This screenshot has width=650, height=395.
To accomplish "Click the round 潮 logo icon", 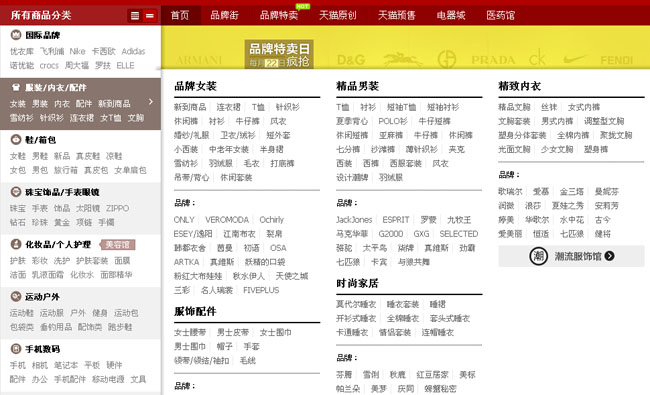I will (538, 256).
